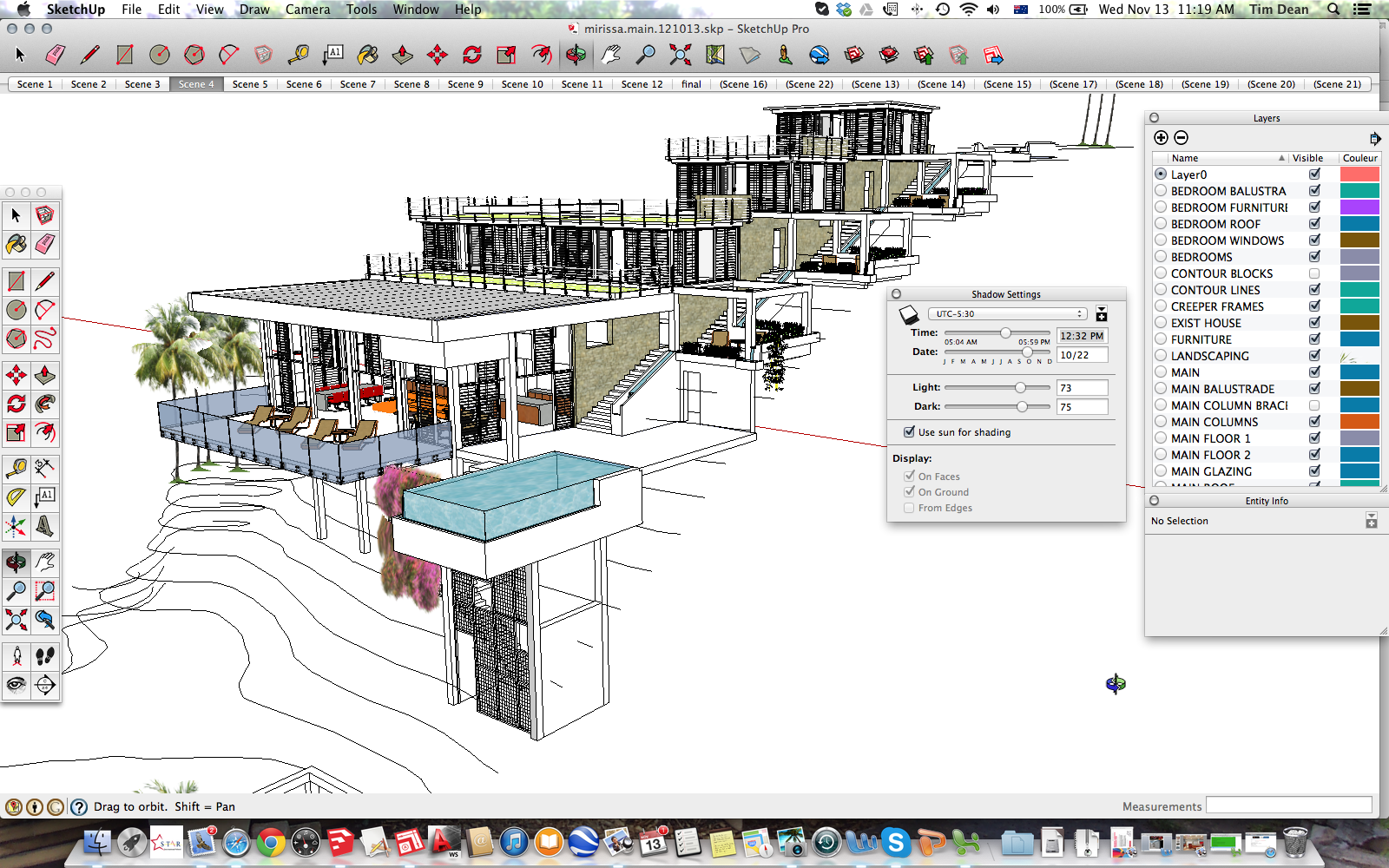
Task: Pick the Tape Measure tool in top toolbar
Action: [x=299, y=56]
